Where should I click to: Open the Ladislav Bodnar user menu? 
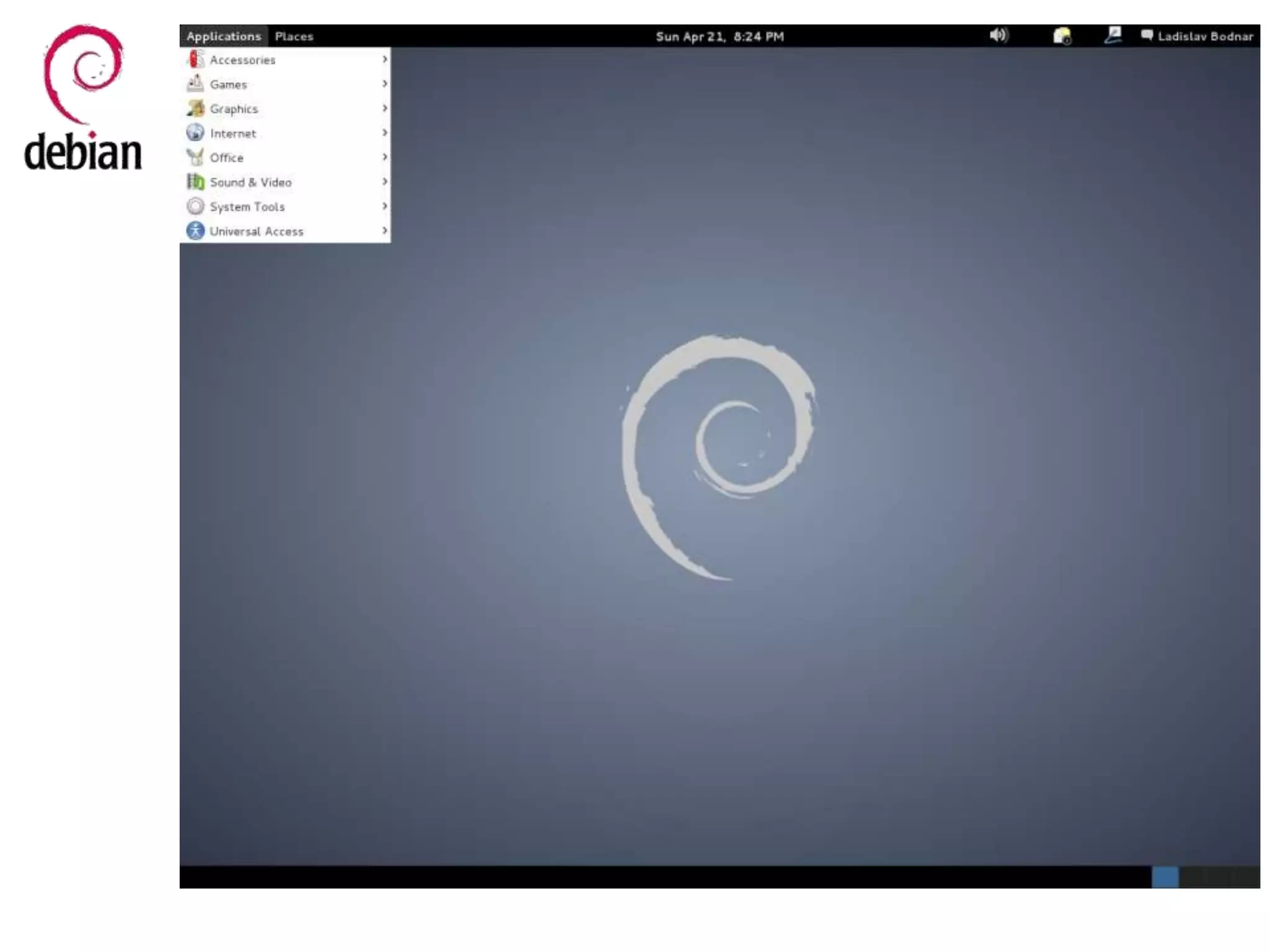point(1204,37)
